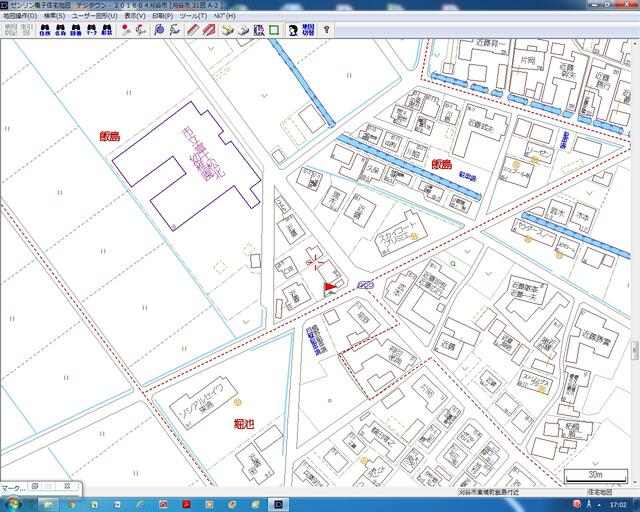Open the 地図操作(O) menu

coord(19,17)
